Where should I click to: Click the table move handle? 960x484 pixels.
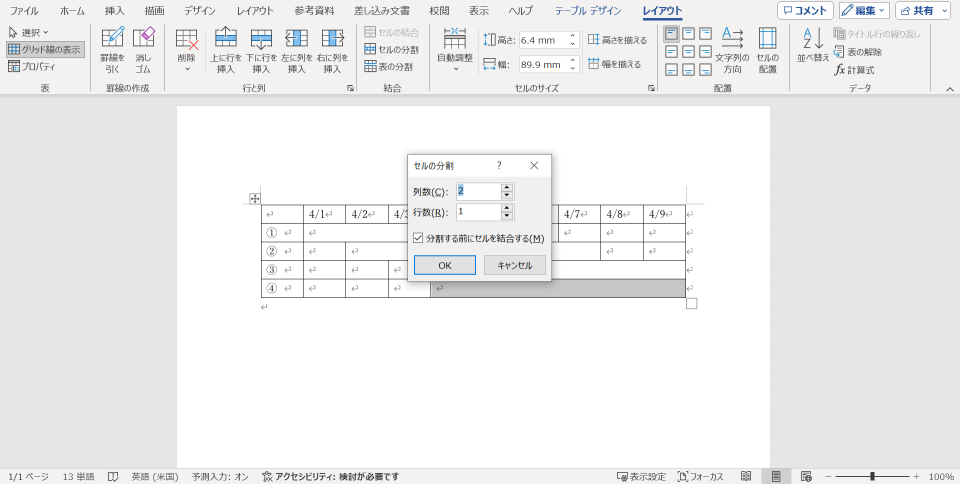[255, 198]
